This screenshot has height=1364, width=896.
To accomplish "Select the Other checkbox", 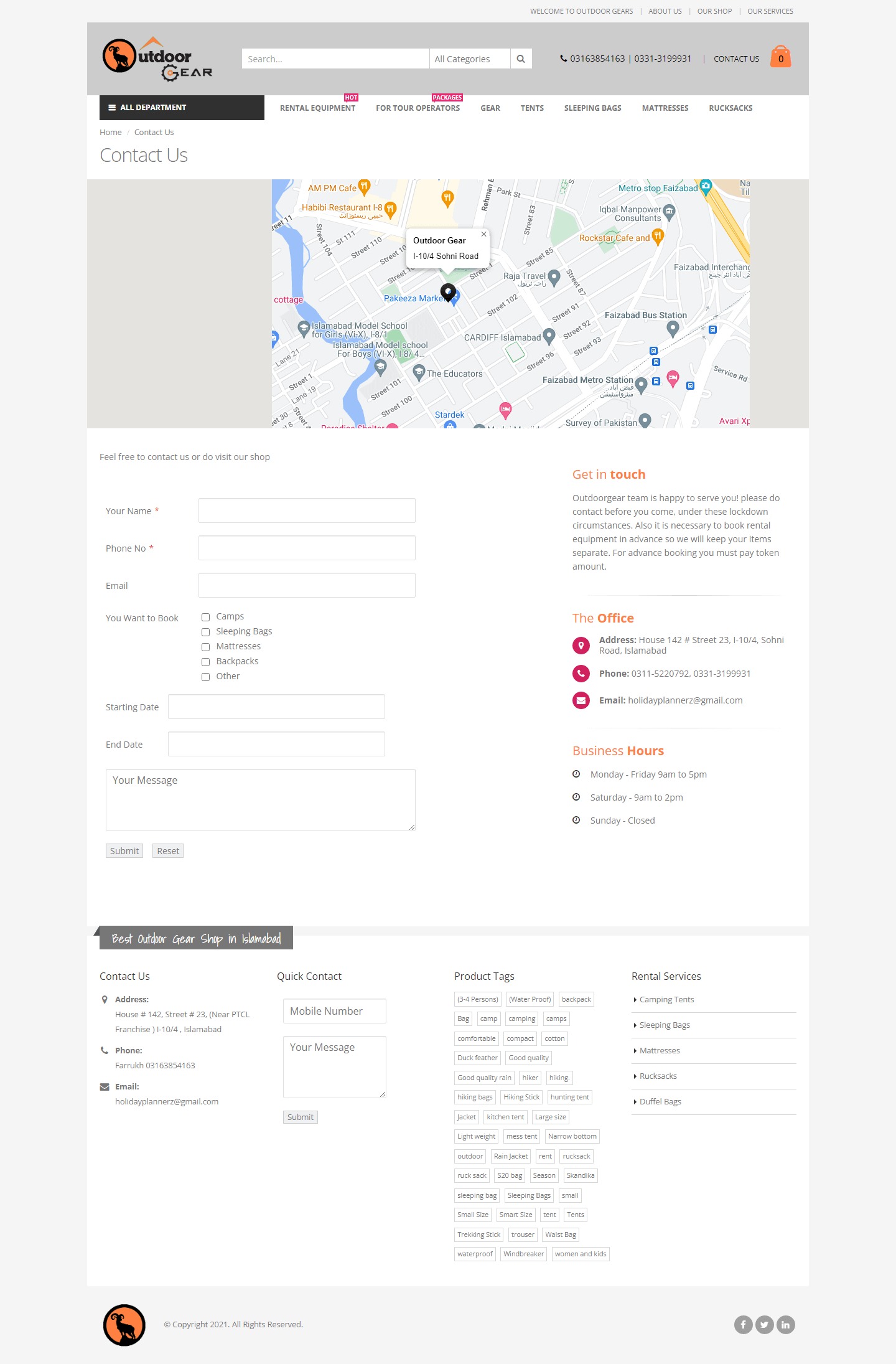I will point(205,677).
